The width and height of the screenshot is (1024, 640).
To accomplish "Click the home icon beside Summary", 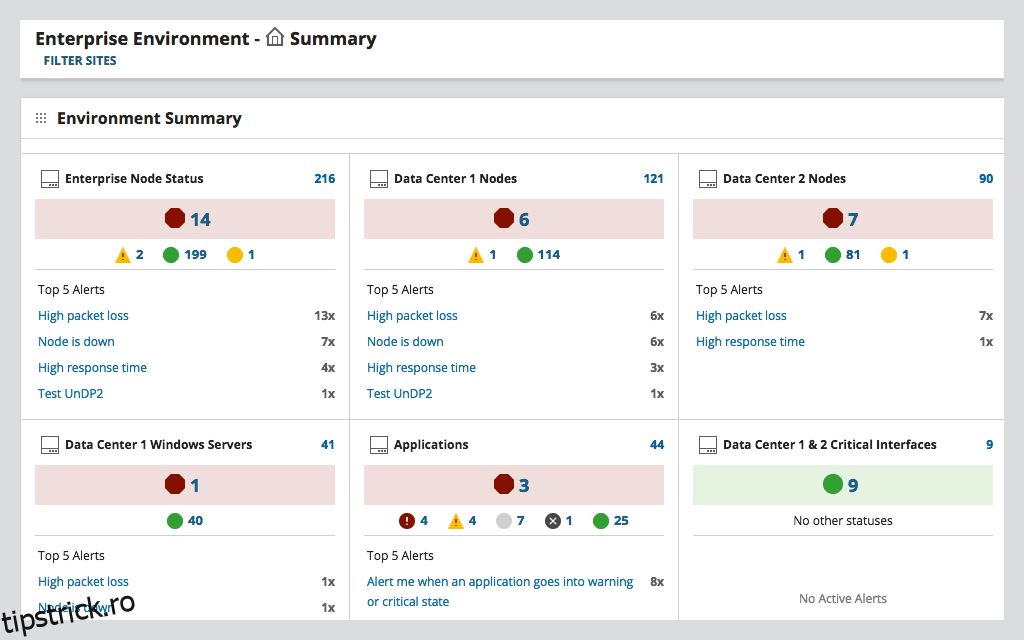I will (x=275, y=37).
